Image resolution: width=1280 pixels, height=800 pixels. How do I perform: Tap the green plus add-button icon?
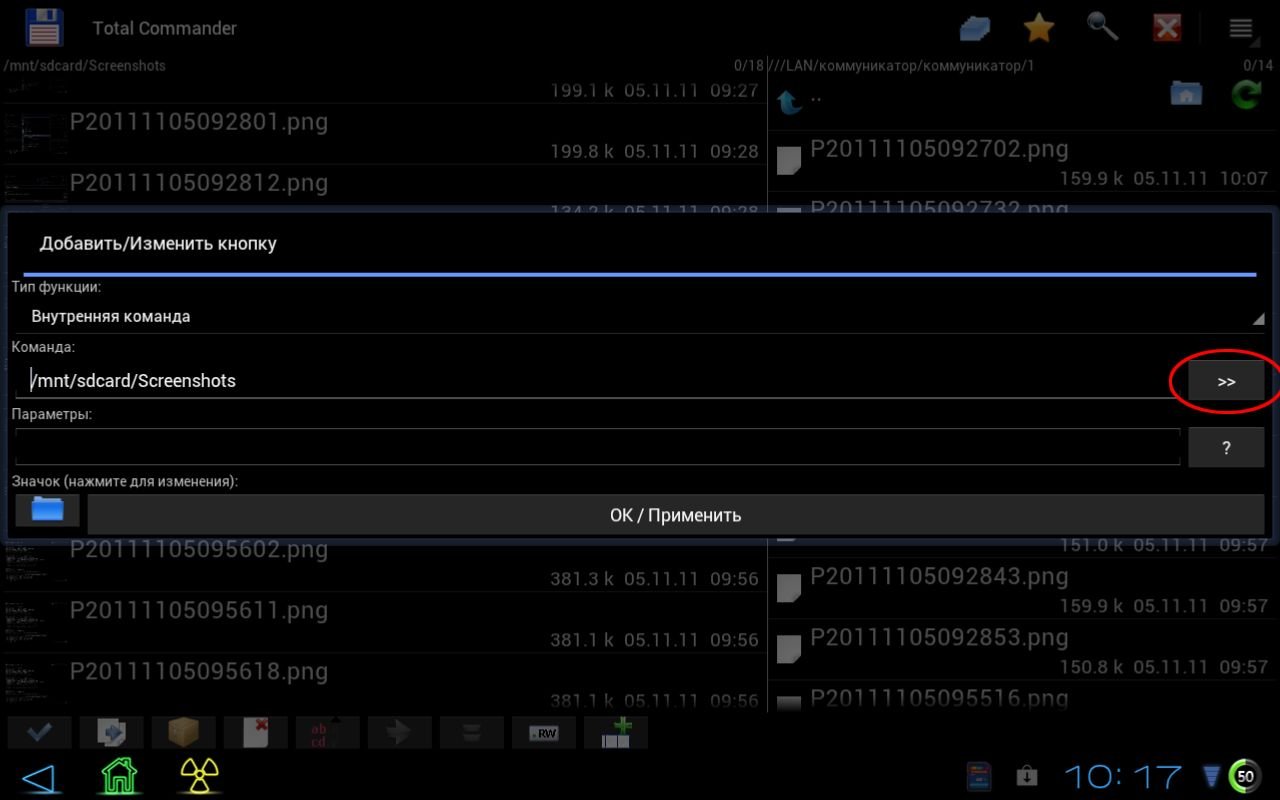tap(616, 733)
